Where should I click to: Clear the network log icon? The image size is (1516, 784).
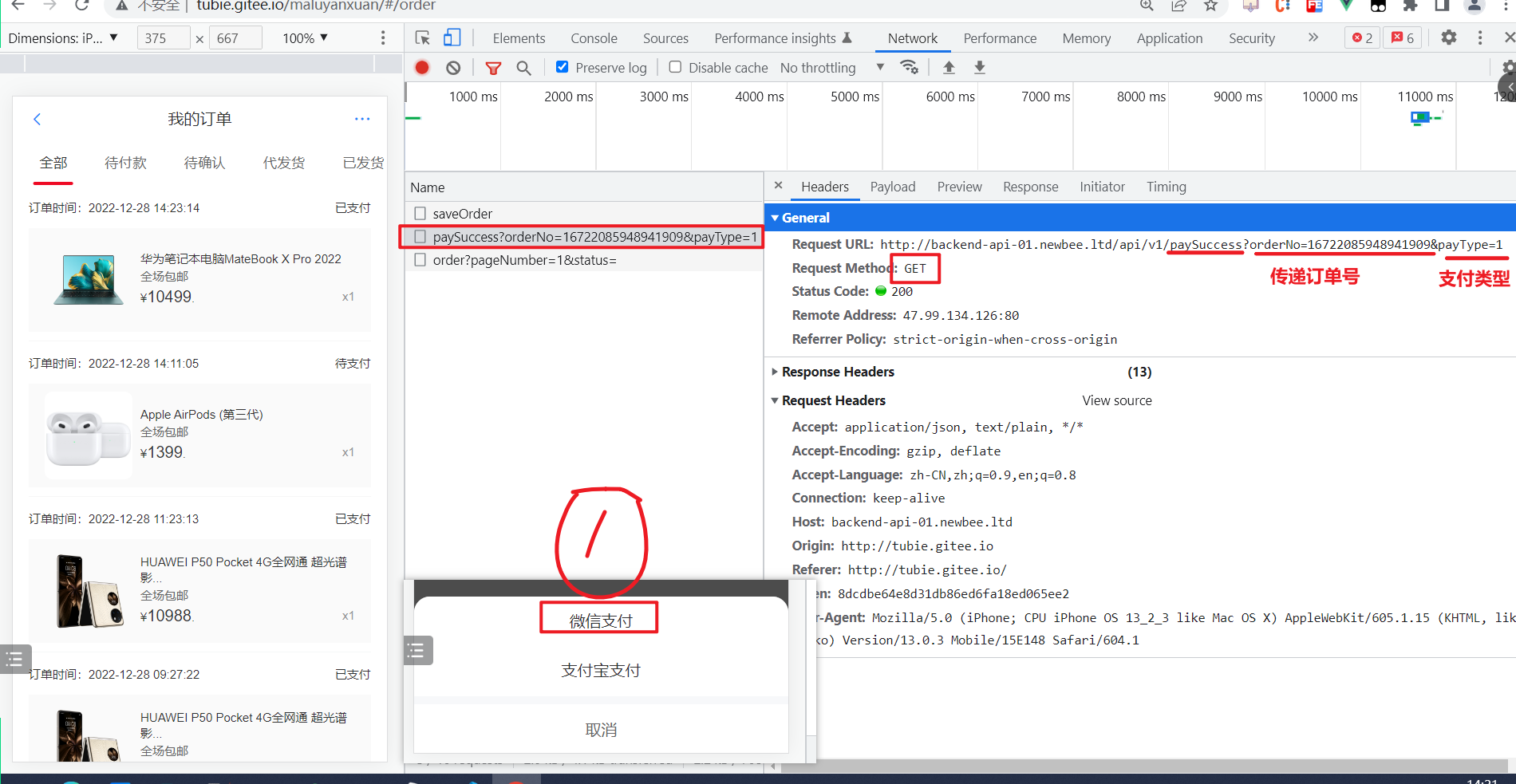[453, 68]
